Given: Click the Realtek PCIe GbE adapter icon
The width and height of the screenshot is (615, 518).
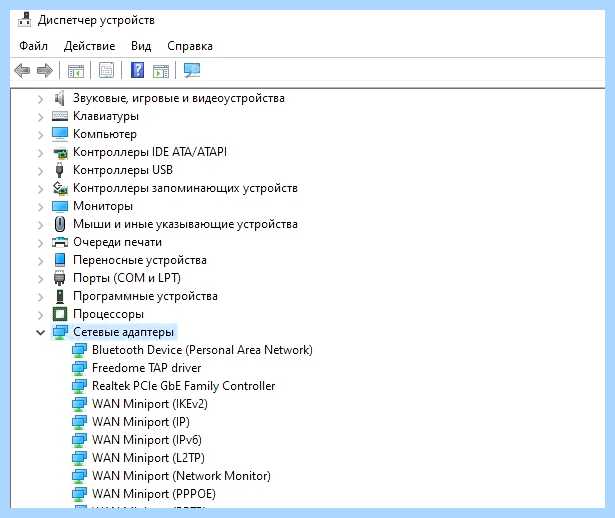Looking at the screenshot, I should point(79,386).
